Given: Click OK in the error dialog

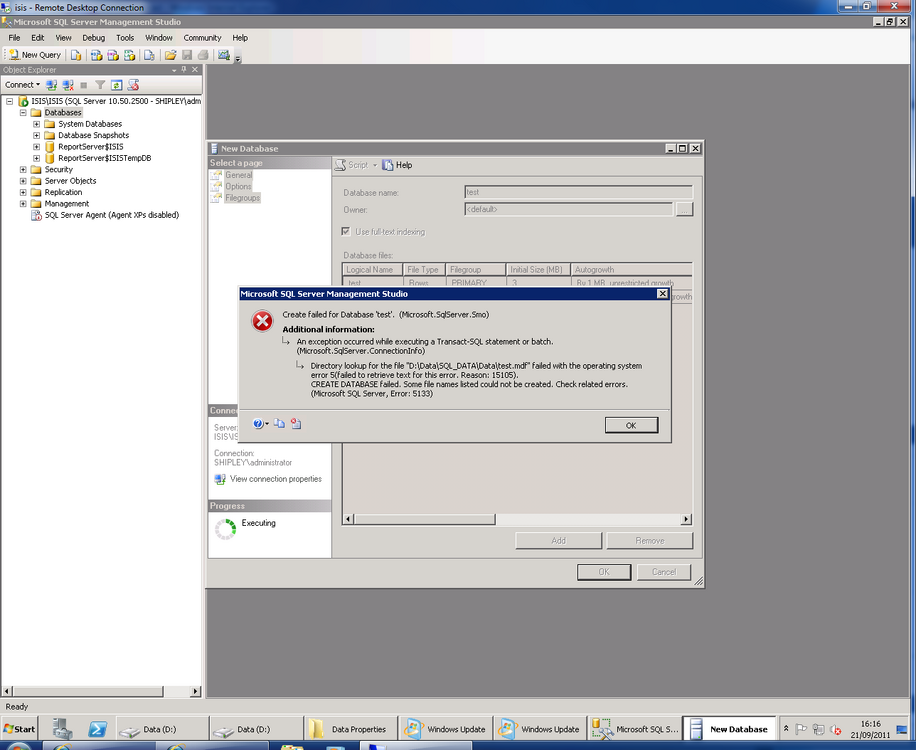Looking at the screenshot, I should point(631,425).
